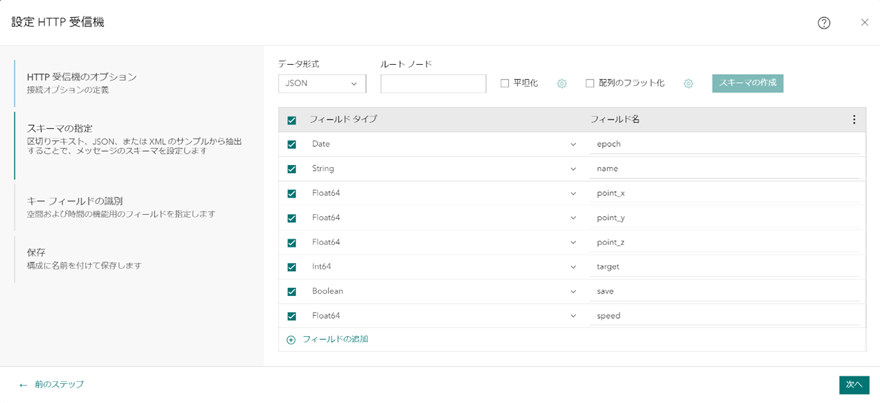Open settings gear next to 平坦化
The image size is (880, 403).
click(x=562, y=84)
